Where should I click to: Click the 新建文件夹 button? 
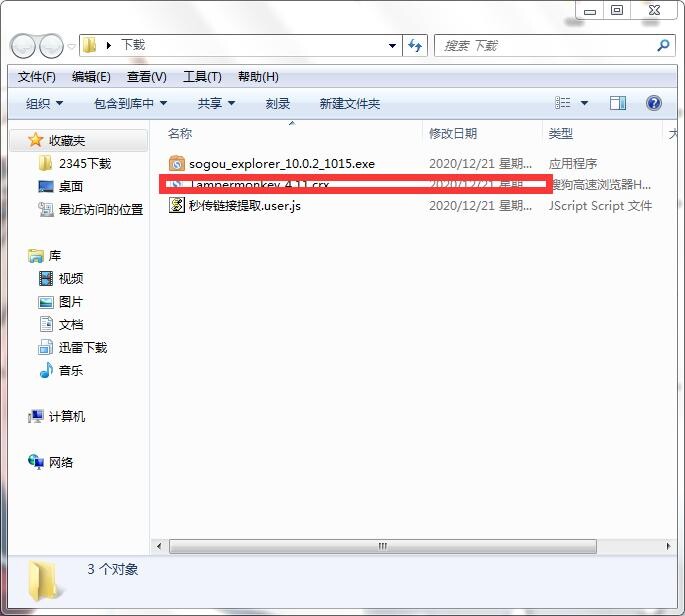[x=349, y=103]
